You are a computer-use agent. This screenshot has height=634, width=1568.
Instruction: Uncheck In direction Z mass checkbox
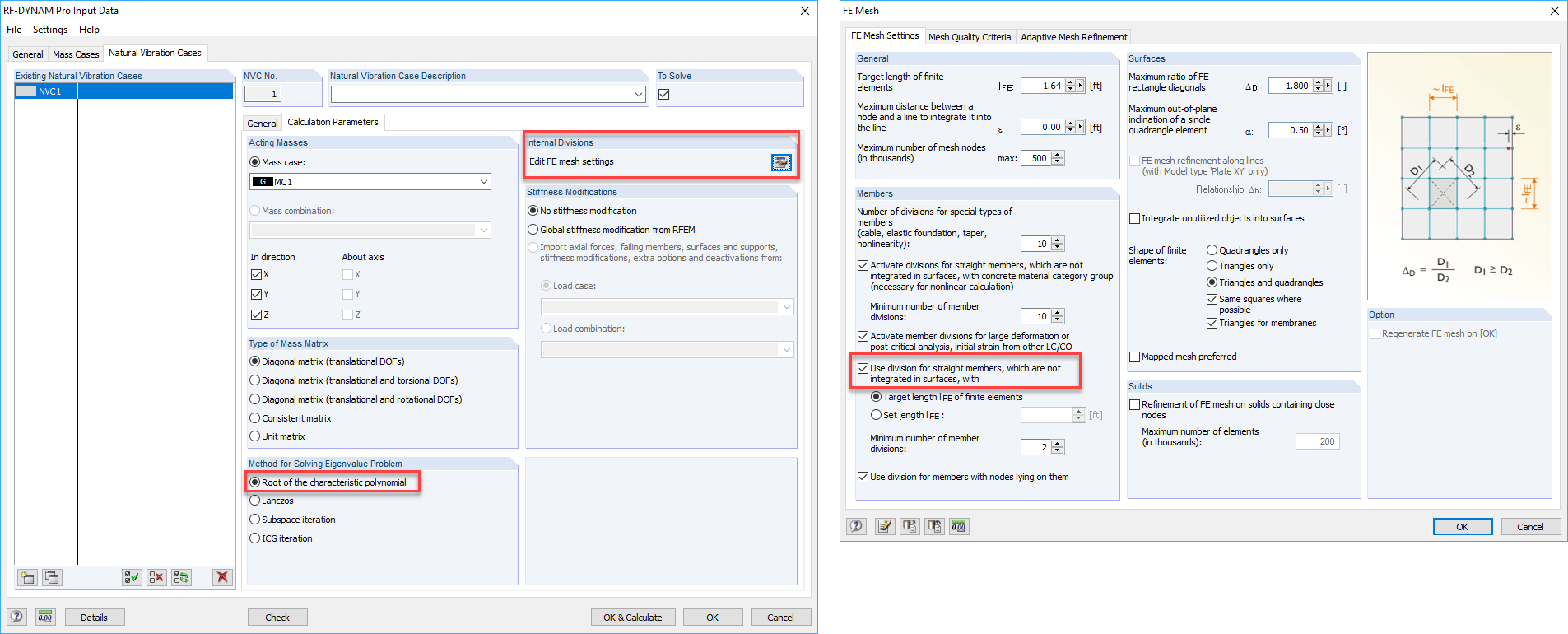(256, 315)
